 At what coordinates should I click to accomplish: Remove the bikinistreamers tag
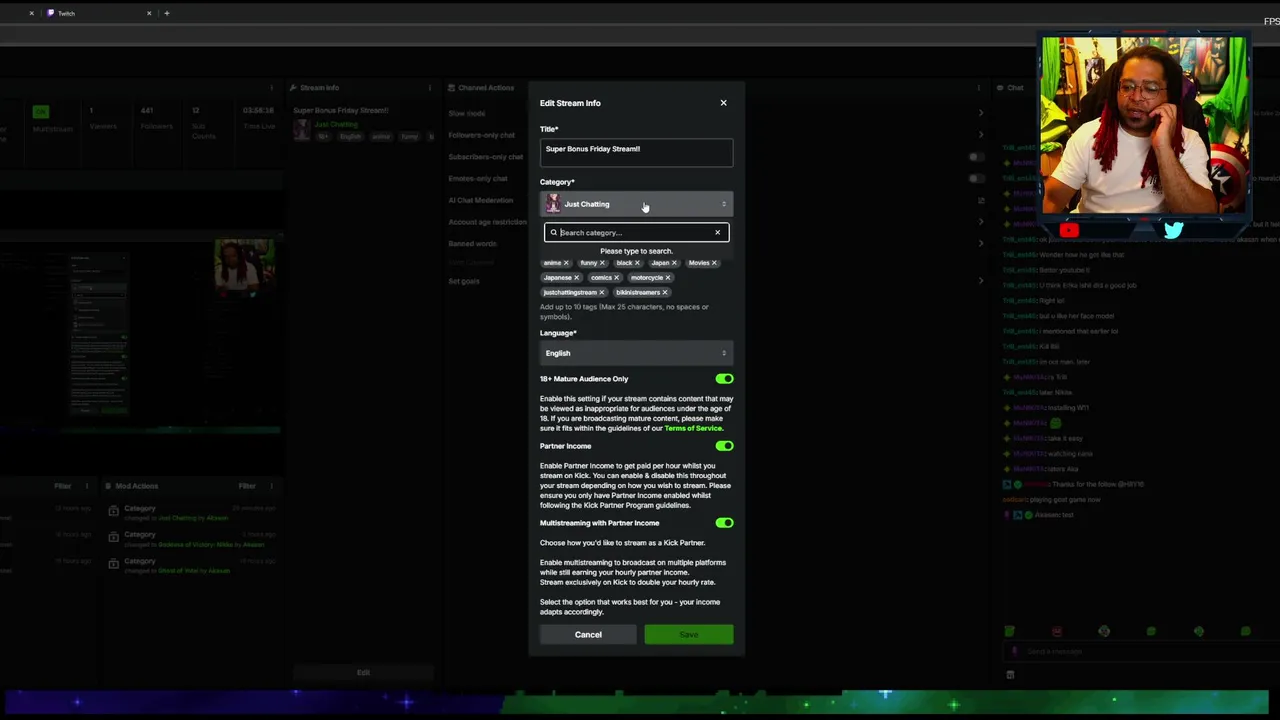click(664, 293)
